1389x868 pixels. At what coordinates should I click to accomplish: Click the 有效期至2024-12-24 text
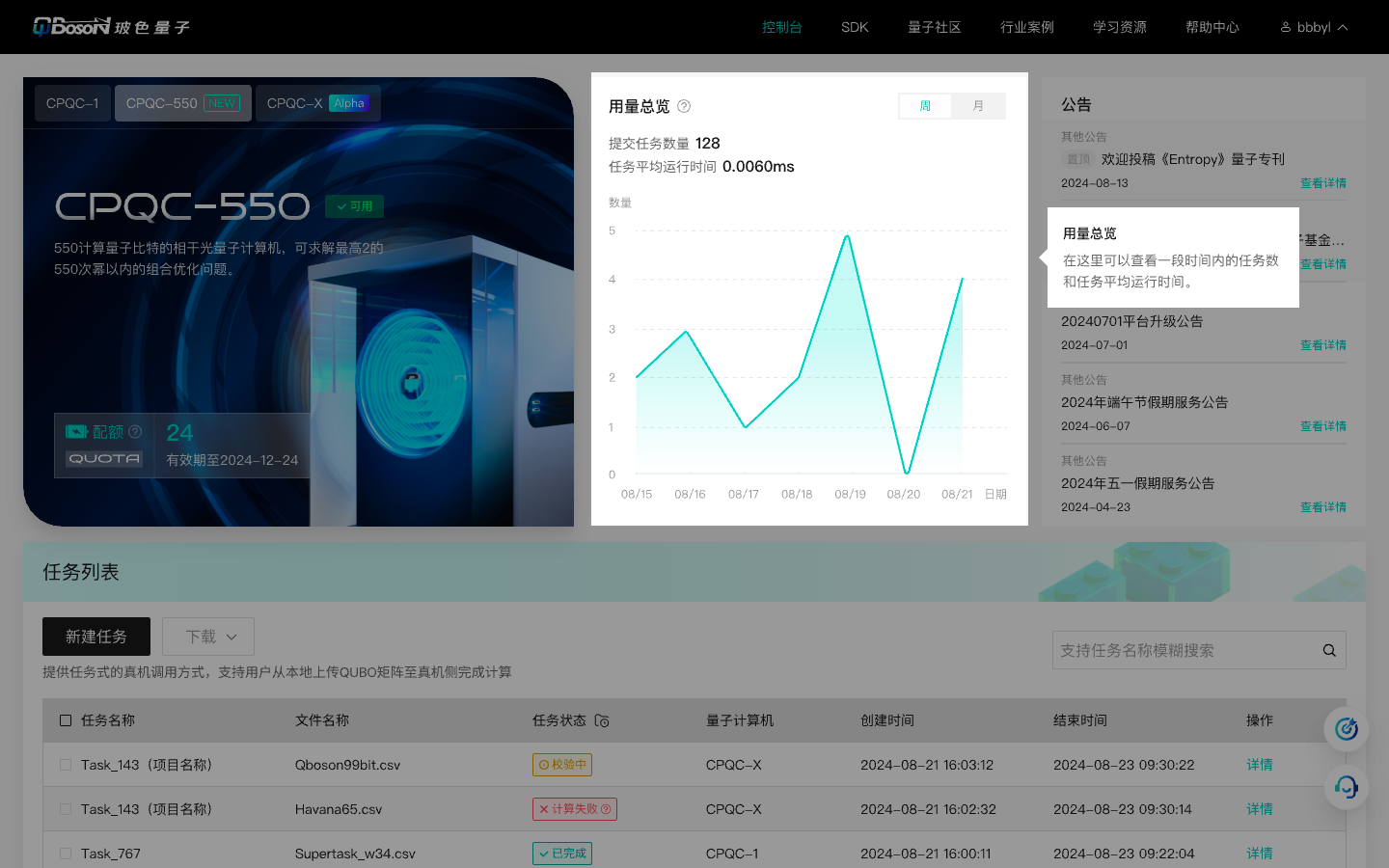[x=232, y=460]
